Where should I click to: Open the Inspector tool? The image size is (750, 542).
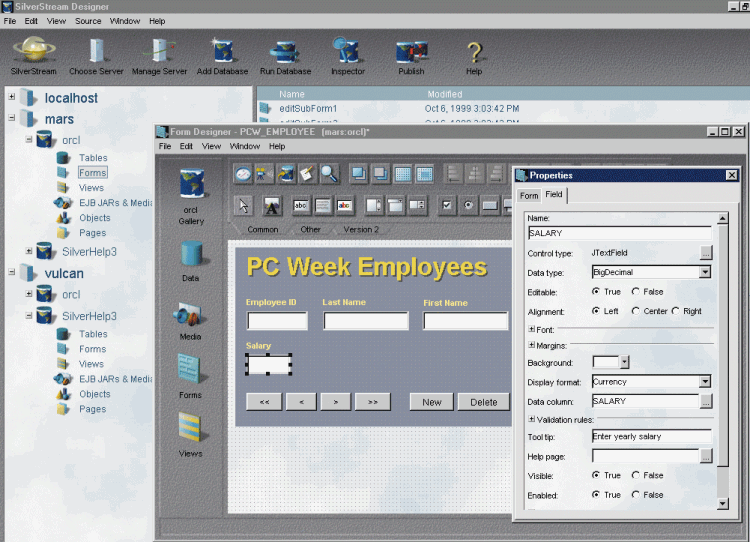point(347,50)
